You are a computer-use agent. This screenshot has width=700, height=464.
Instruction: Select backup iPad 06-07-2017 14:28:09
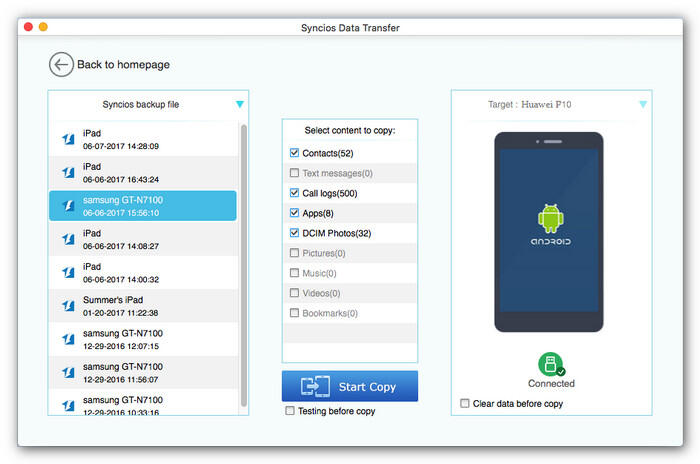click(143, 139)
